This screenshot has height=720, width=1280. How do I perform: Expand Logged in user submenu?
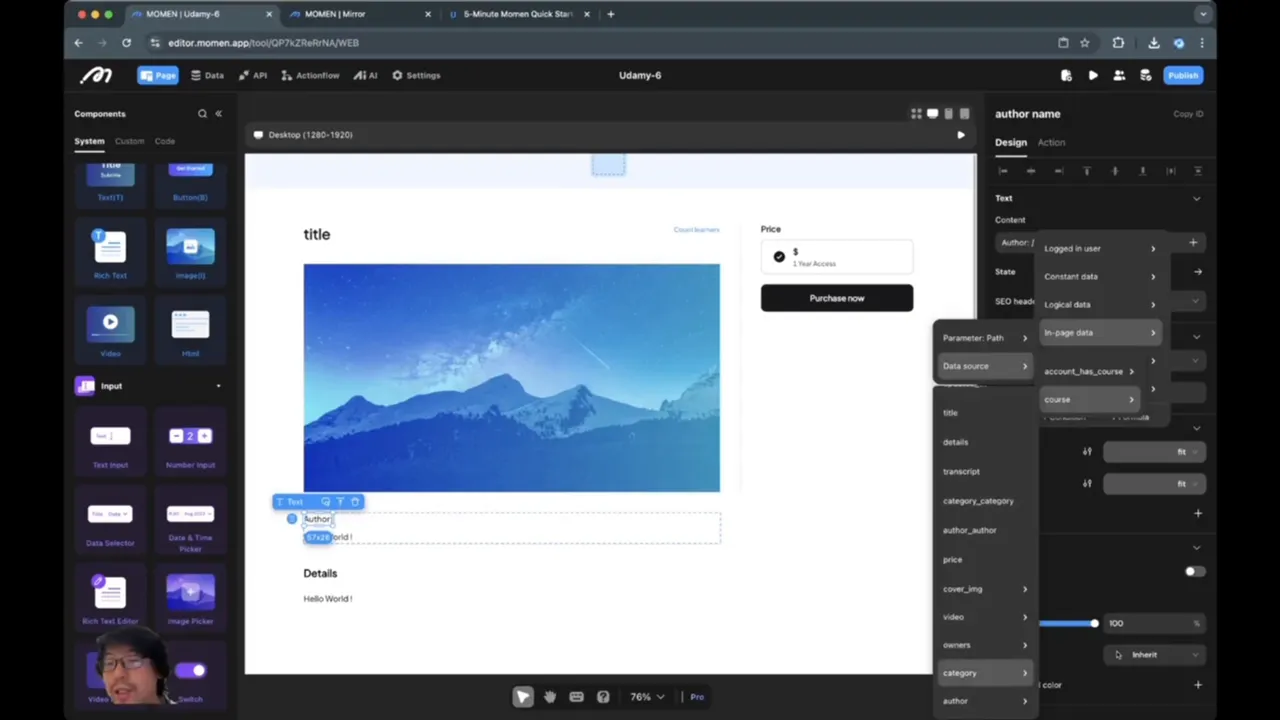1100,248
